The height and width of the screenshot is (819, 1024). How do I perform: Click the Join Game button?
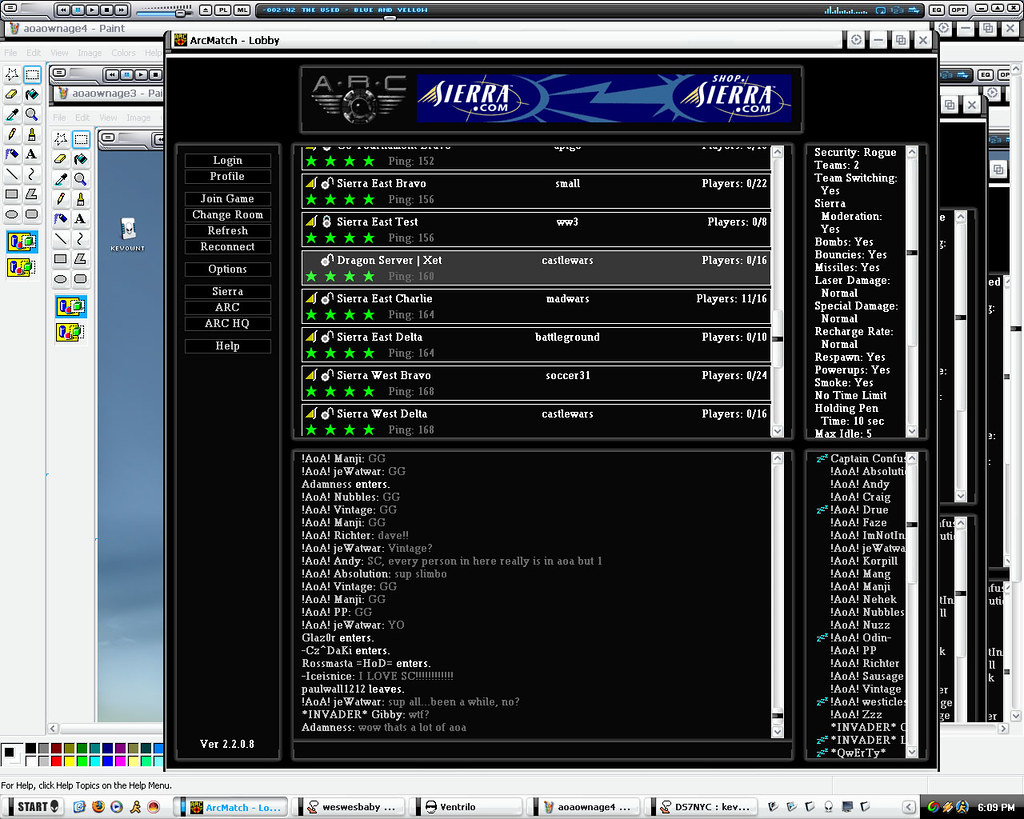tap(227, 199)
